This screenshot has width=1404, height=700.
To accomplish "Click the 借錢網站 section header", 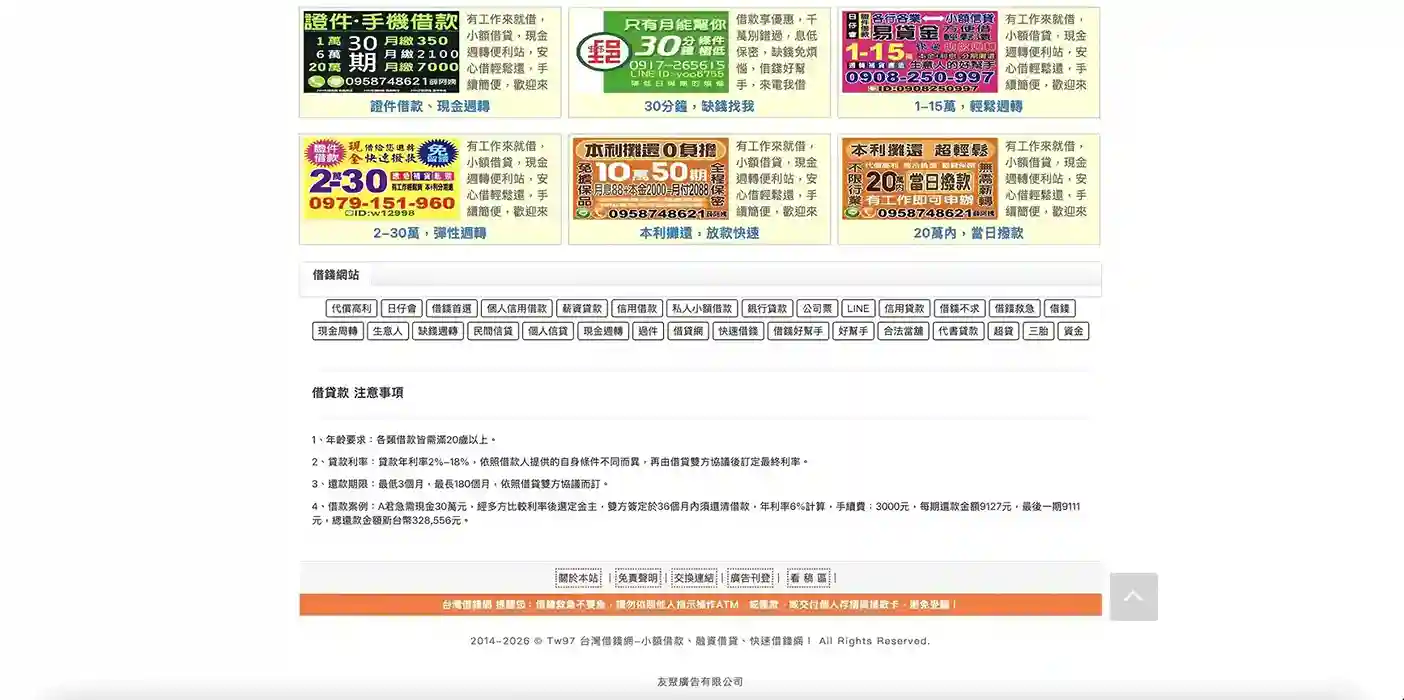I will [335, 273].
